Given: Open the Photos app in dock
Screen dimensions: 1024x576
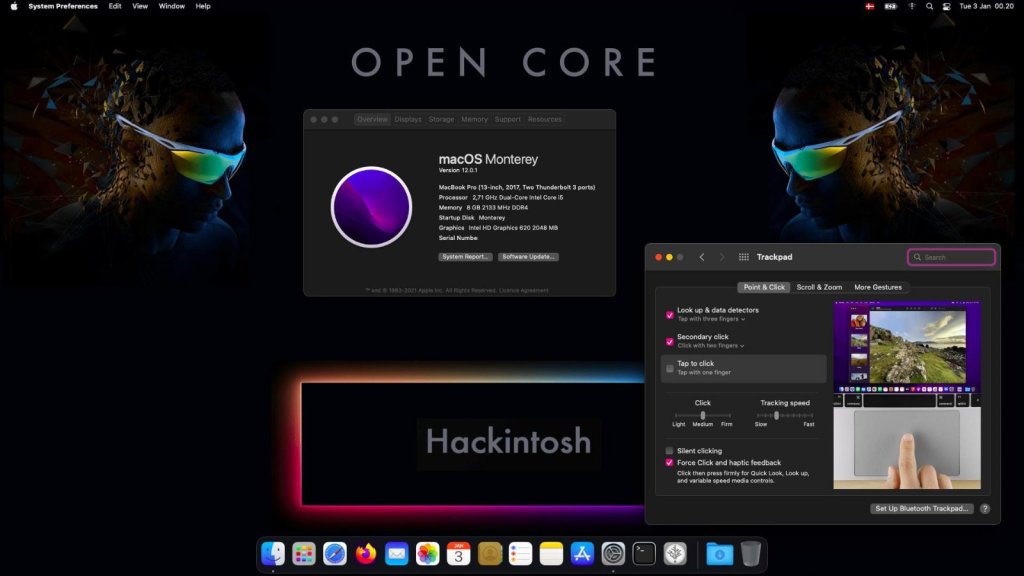Looking at the screenshot, I should point(428,553).
